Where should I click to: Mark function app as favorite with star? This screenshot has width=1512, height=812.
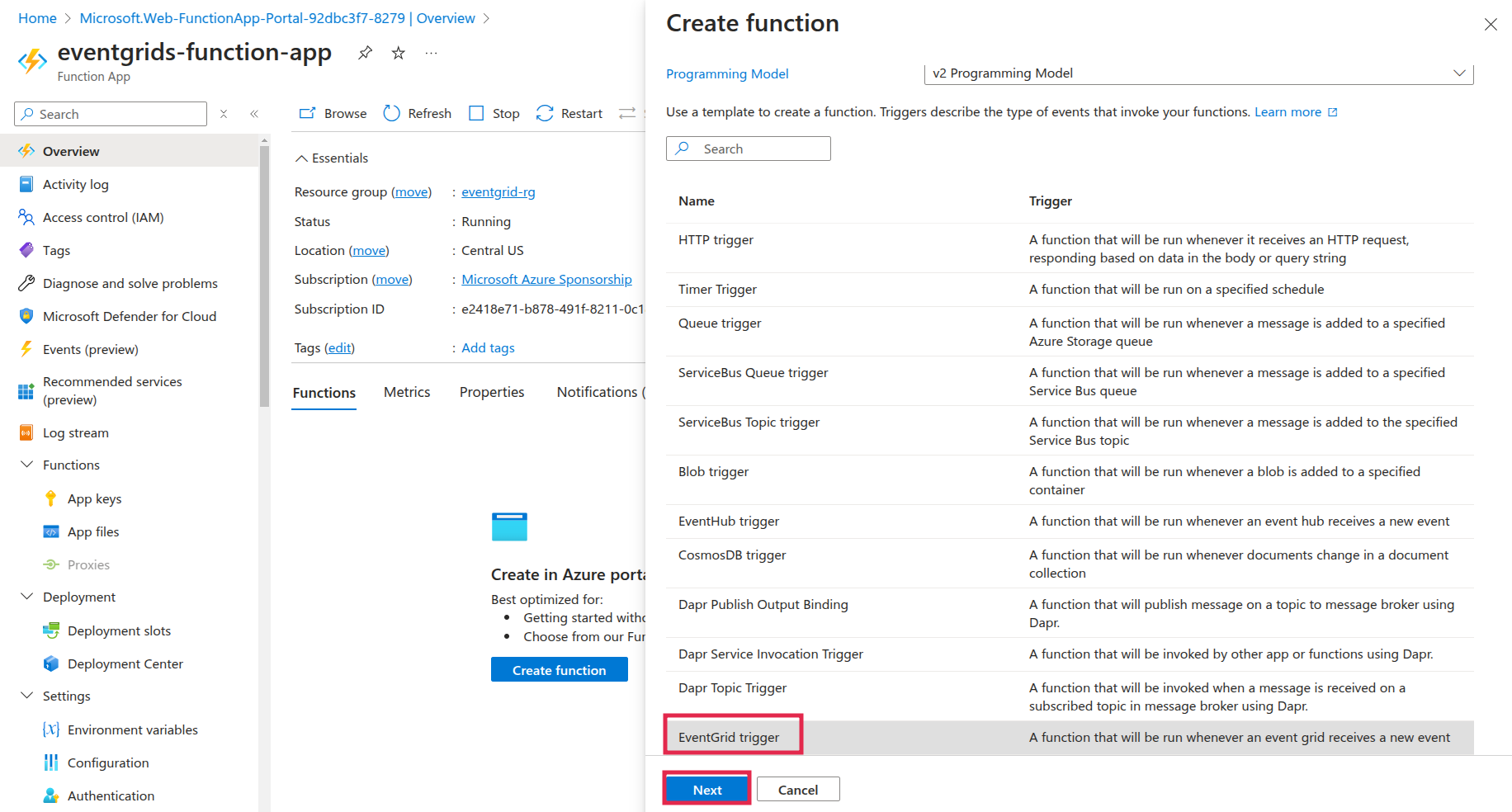coord(399,53)
